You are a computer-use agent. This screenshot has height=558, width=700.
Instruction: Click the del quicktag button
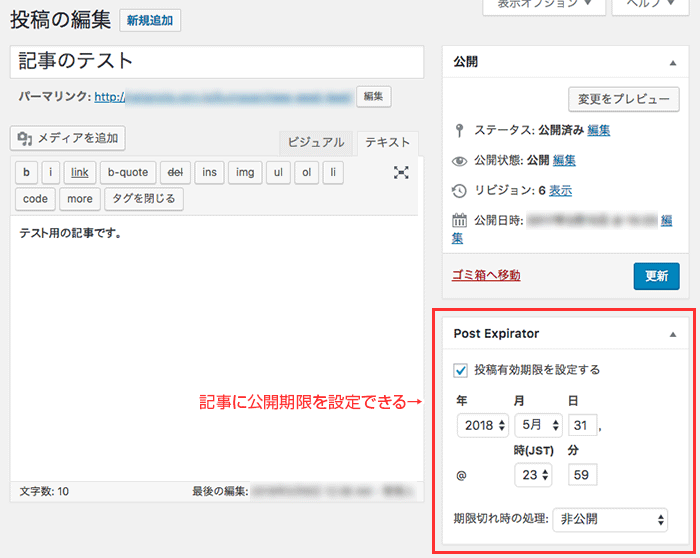tap(175, 173)
